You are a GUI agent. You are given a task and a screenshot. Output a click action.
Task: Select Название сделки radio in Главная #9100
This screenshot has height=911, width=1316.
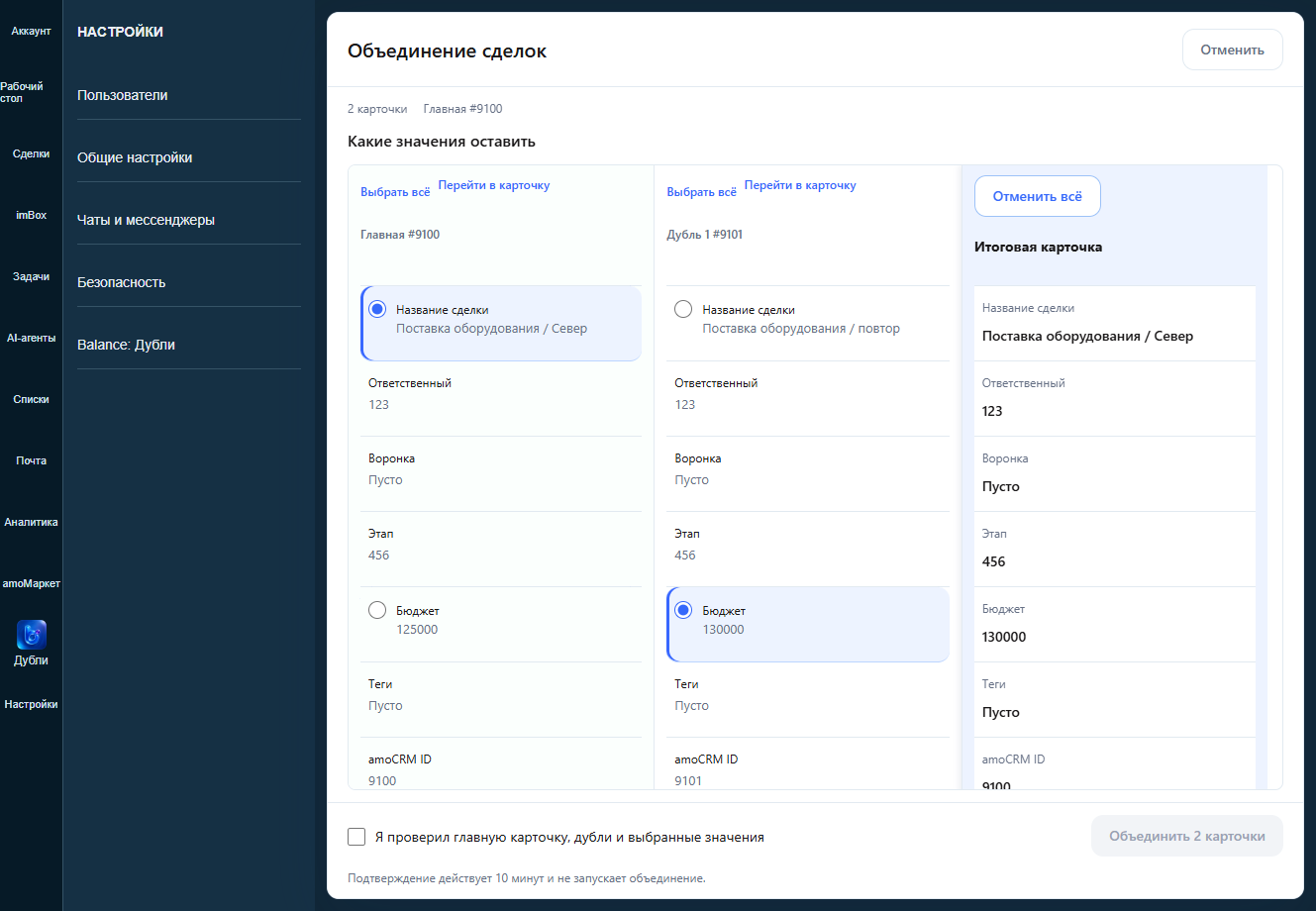click(x=377, y=309)
